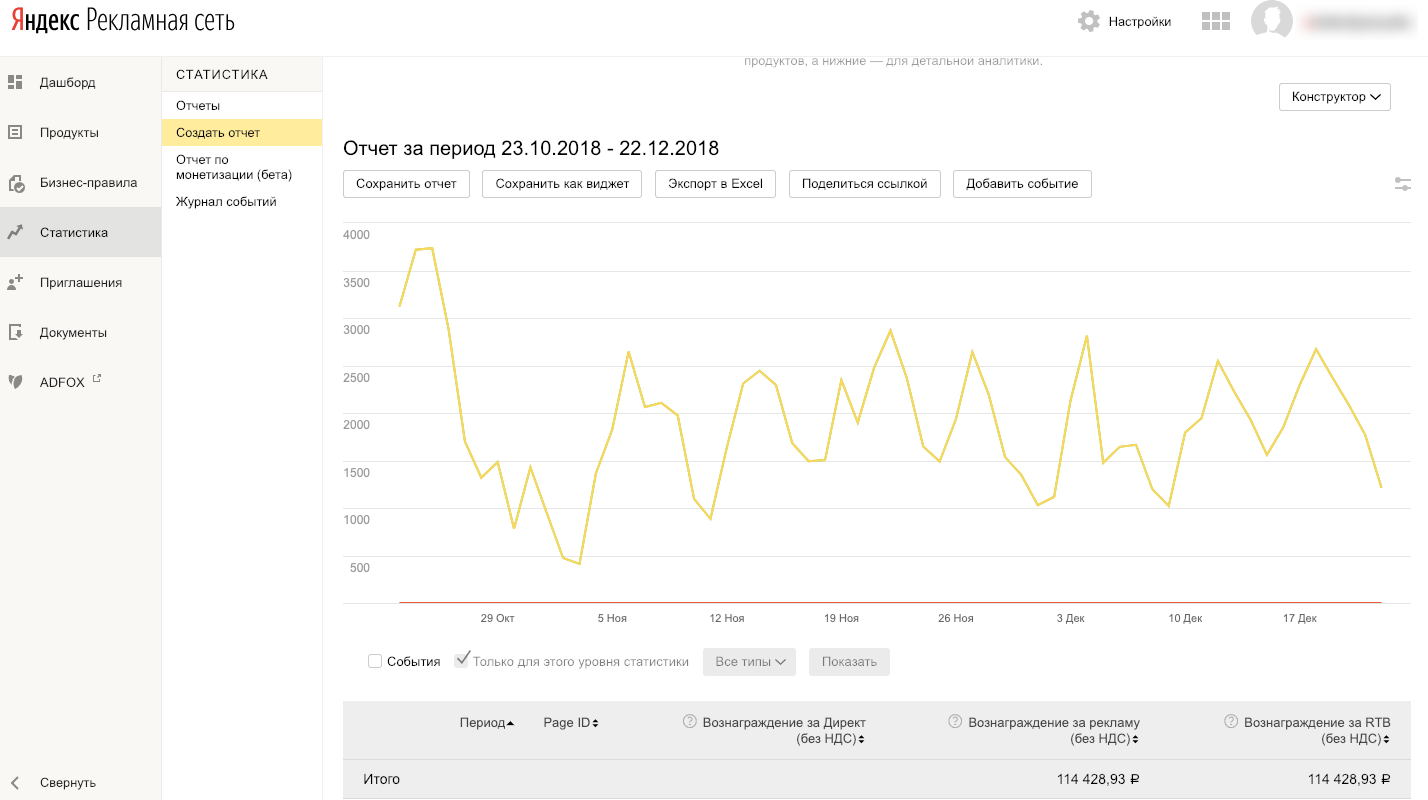Click the Products icon in sidebar
This screenshot has height=800, width=1428.
point(15,132)
